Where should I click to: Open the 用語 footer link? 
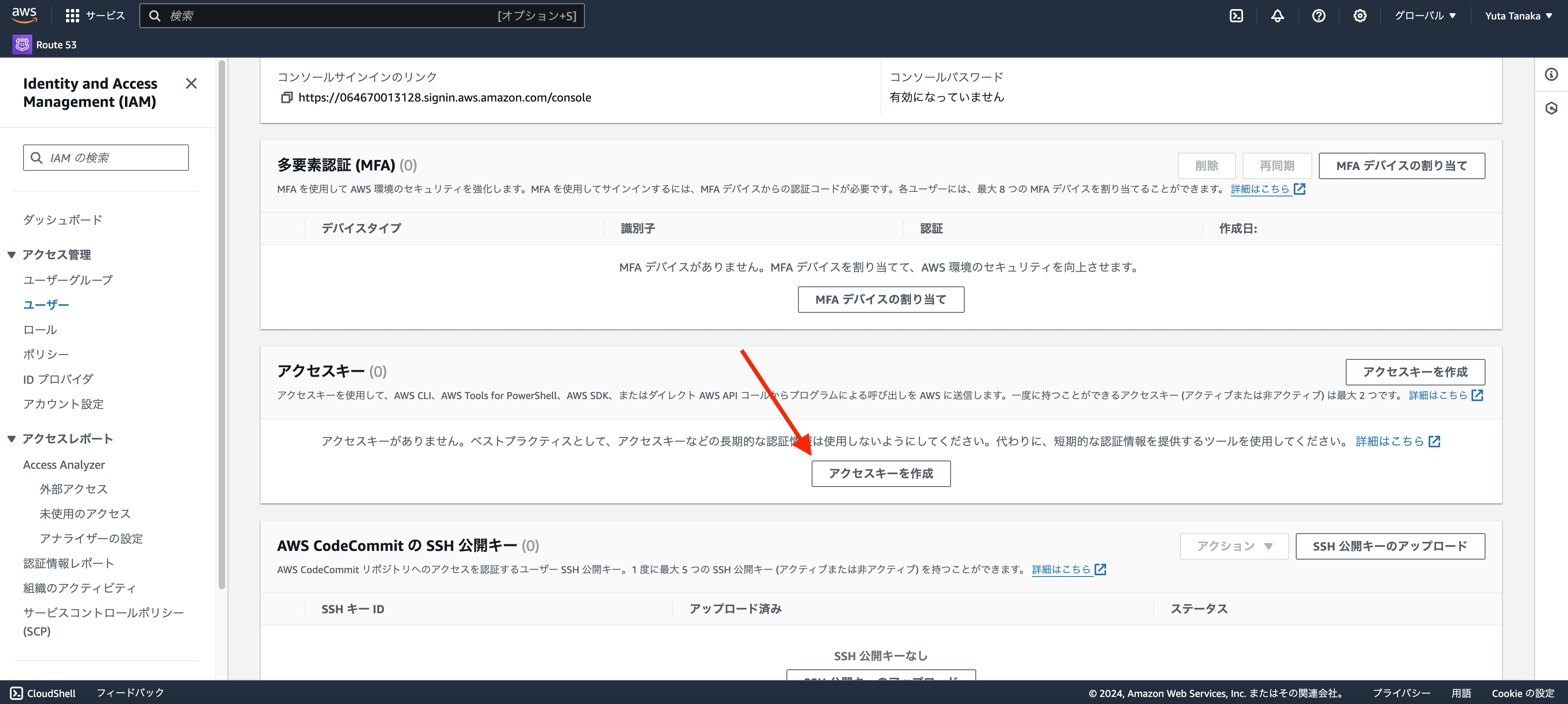[1461, 694]
